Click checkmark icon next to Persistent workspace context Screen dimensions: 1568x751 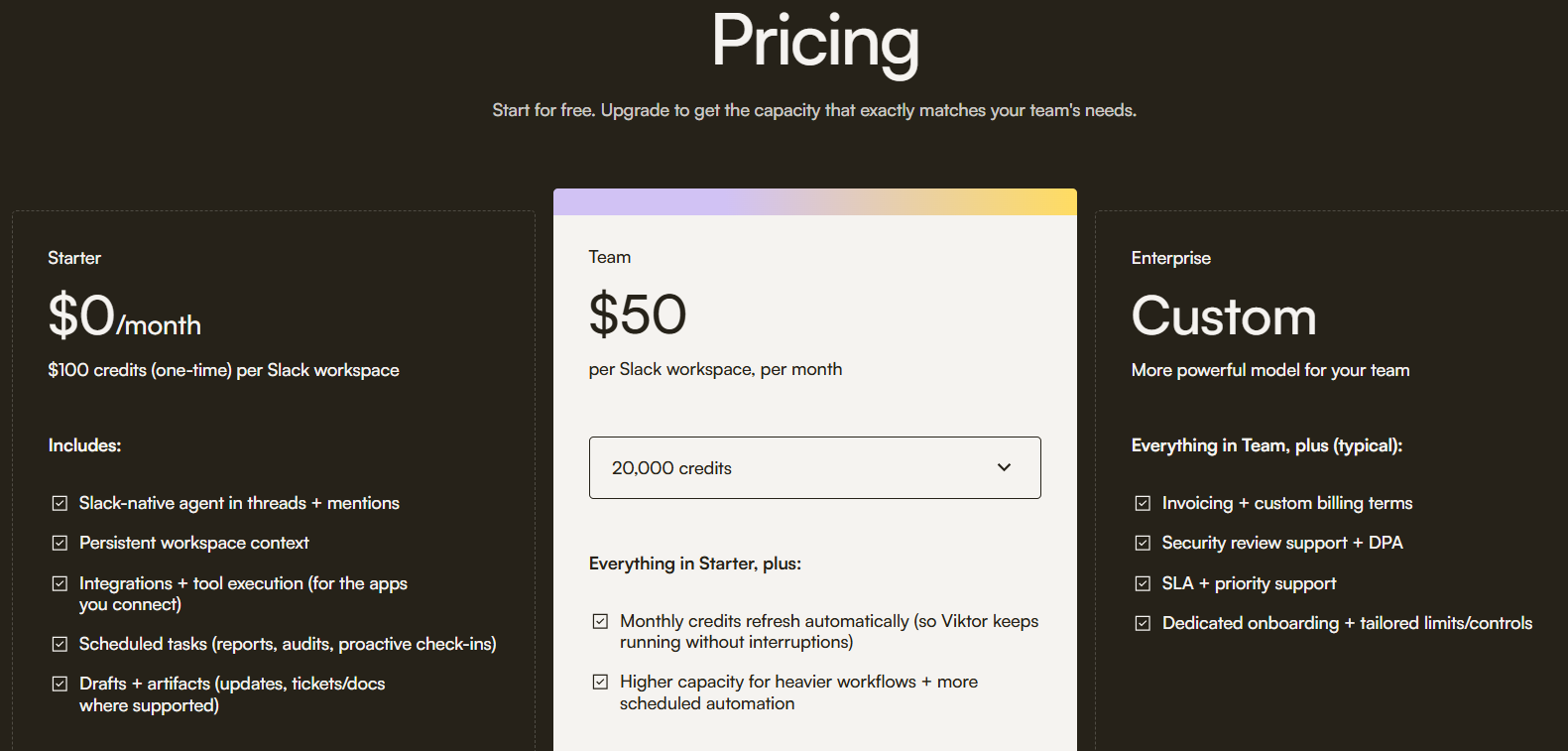[60, 543]
